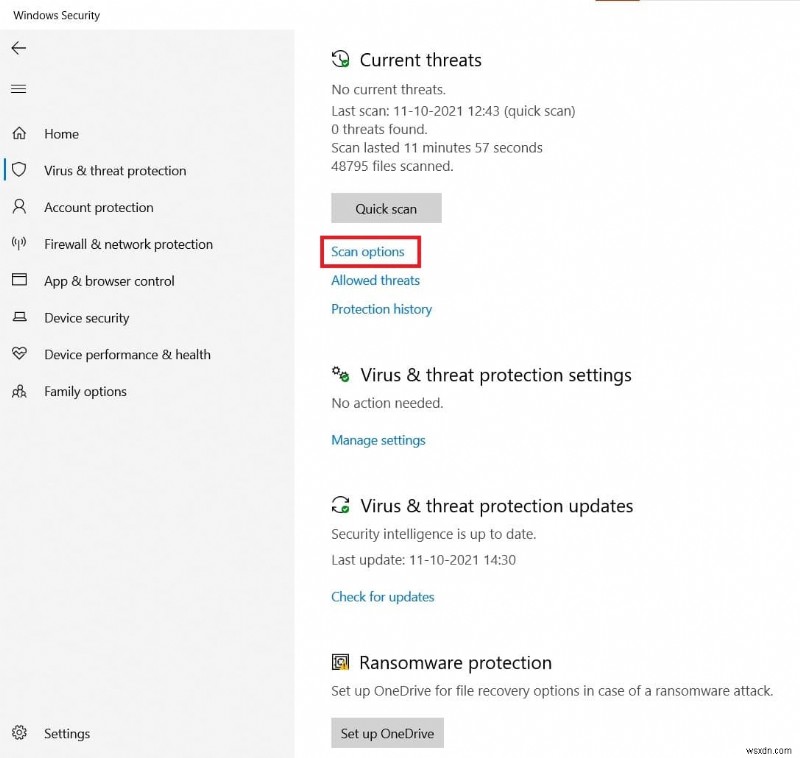The width and height of the screenshot is (800, 758).
Task: Select the Virus & threat protection shield icon
Action: (20, 170)
